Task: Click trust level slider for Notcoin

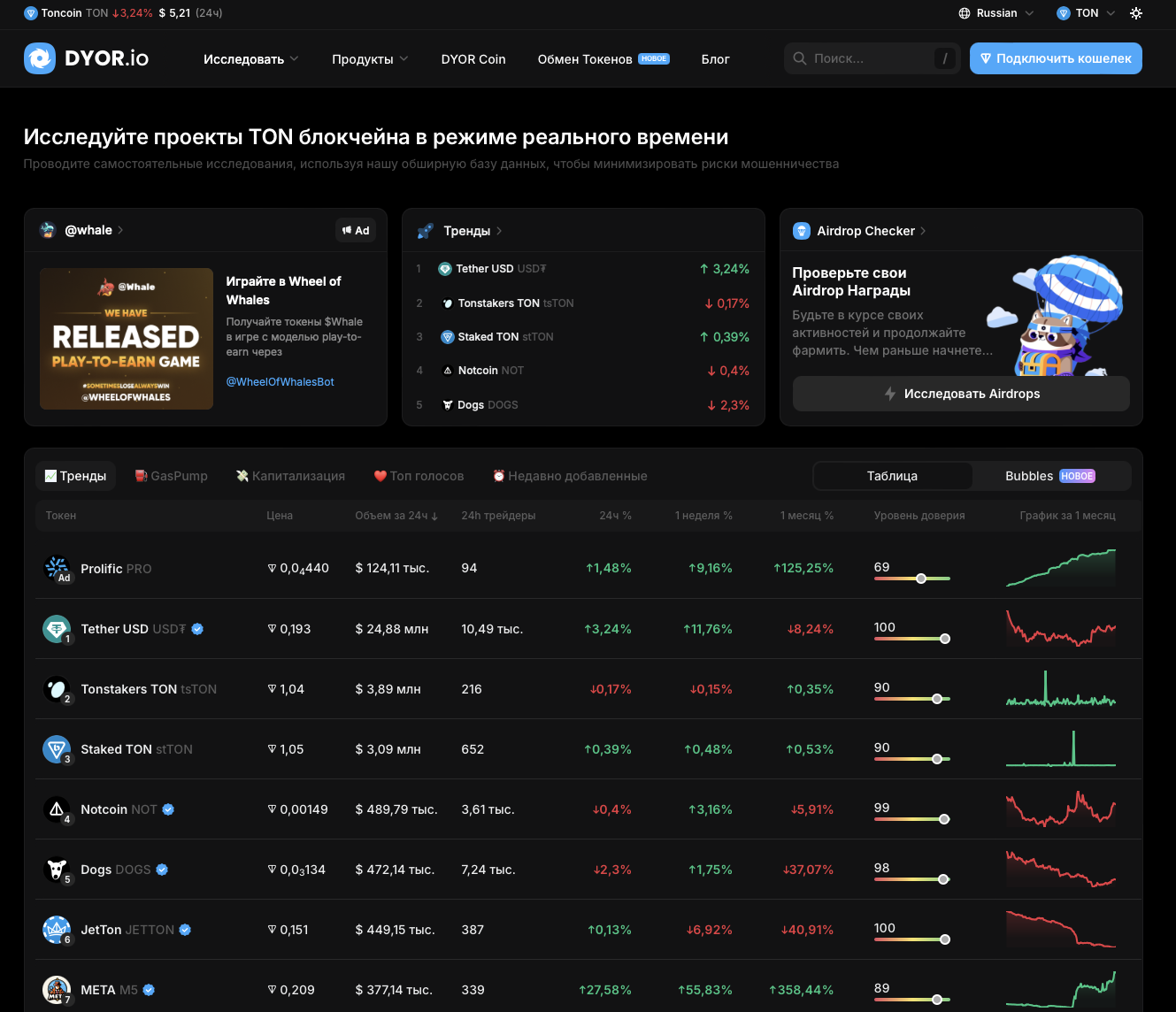Action: click(x=912, y=819)
